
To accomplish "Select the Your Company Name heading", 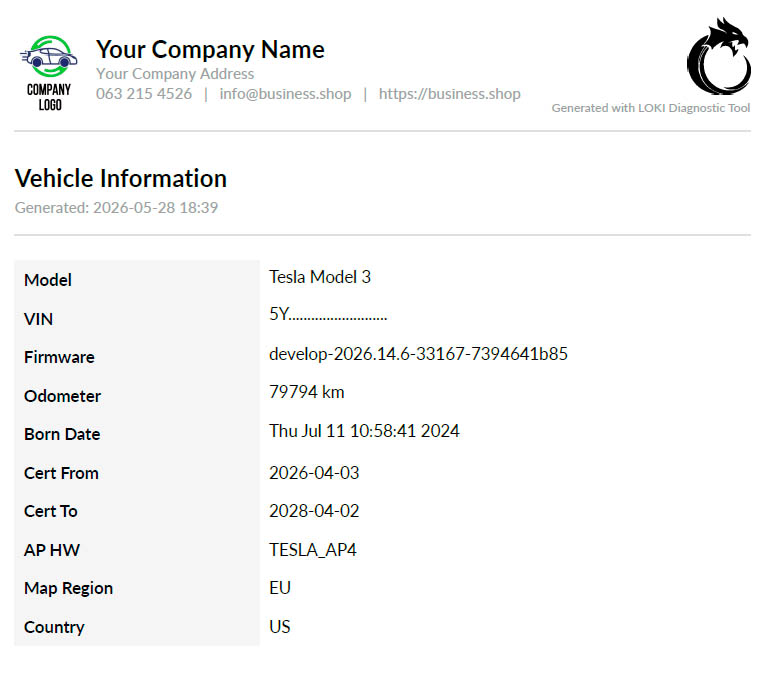I will click(210, 50).
